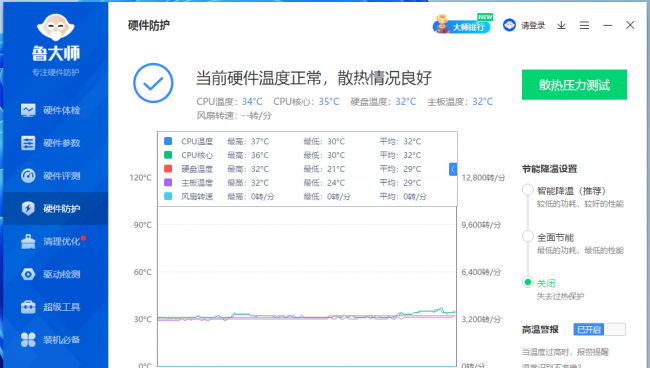The image size is (650, 368).
Task: Select 硬件防护 in the sidebar
Action: [x=56, y=208]
